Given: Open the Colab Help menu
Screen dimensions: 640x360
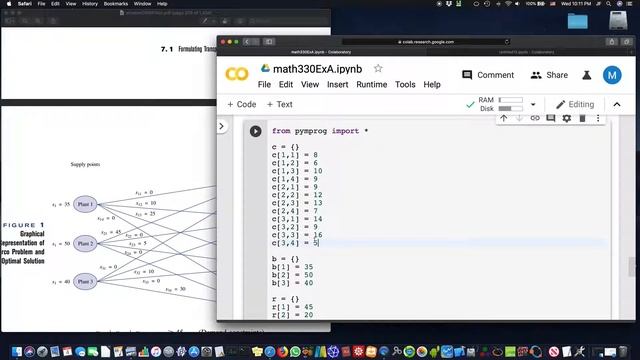Looking at the screenshot, I should [x=432, y=84].
